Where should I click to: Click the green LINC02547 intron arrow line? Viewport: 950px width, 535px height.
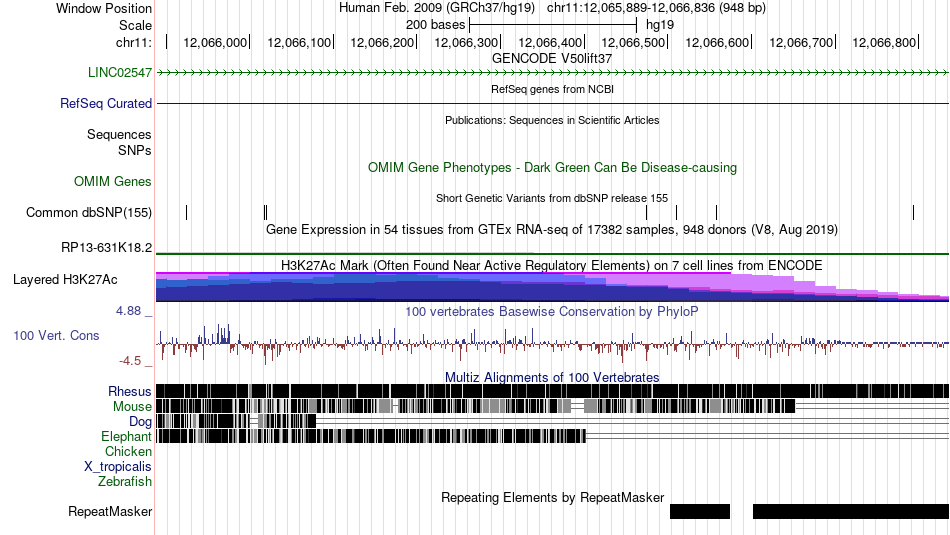click(553, 73)
